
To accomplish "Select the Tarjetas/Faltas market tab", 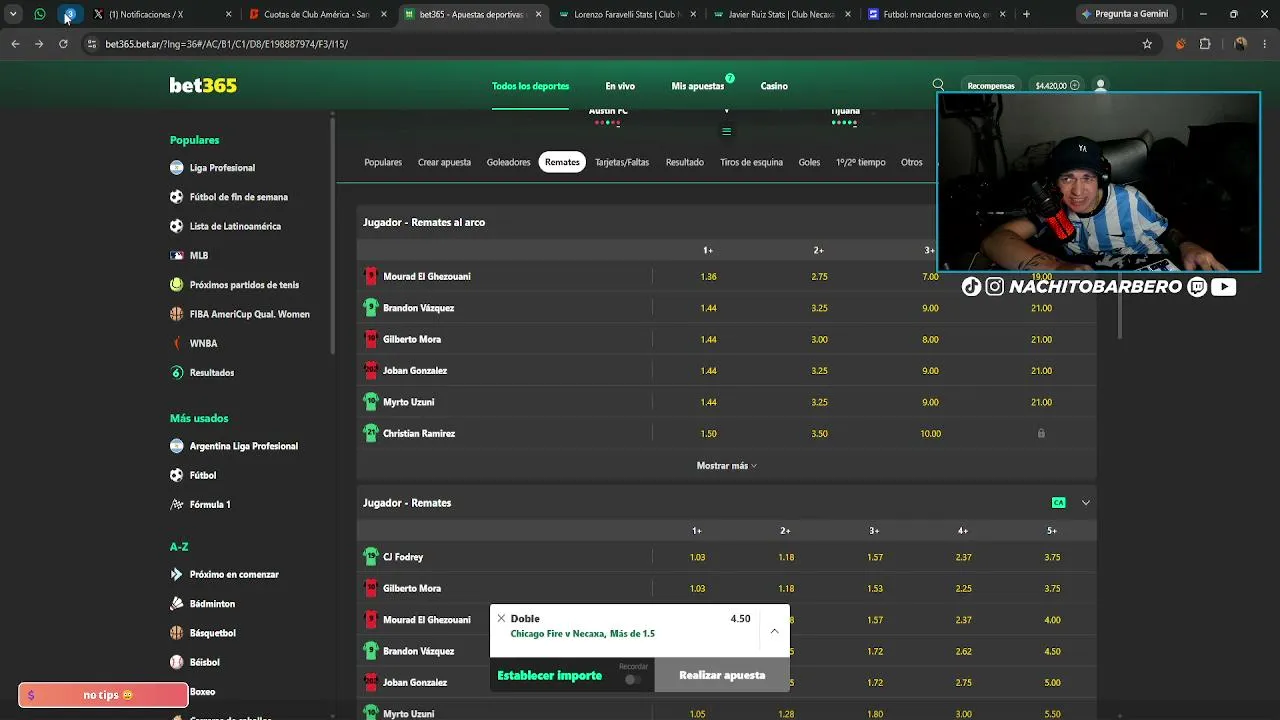I will tap(622, 162).
